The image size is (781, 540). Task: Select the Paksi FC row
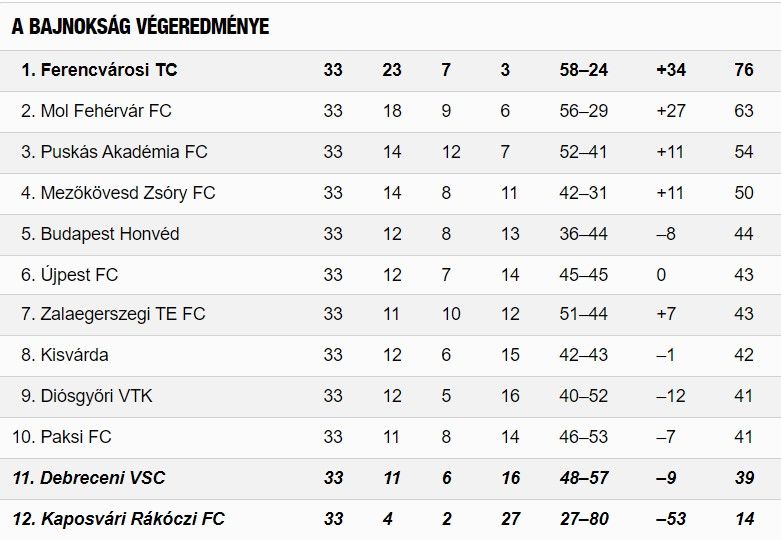tap(390, 438)
